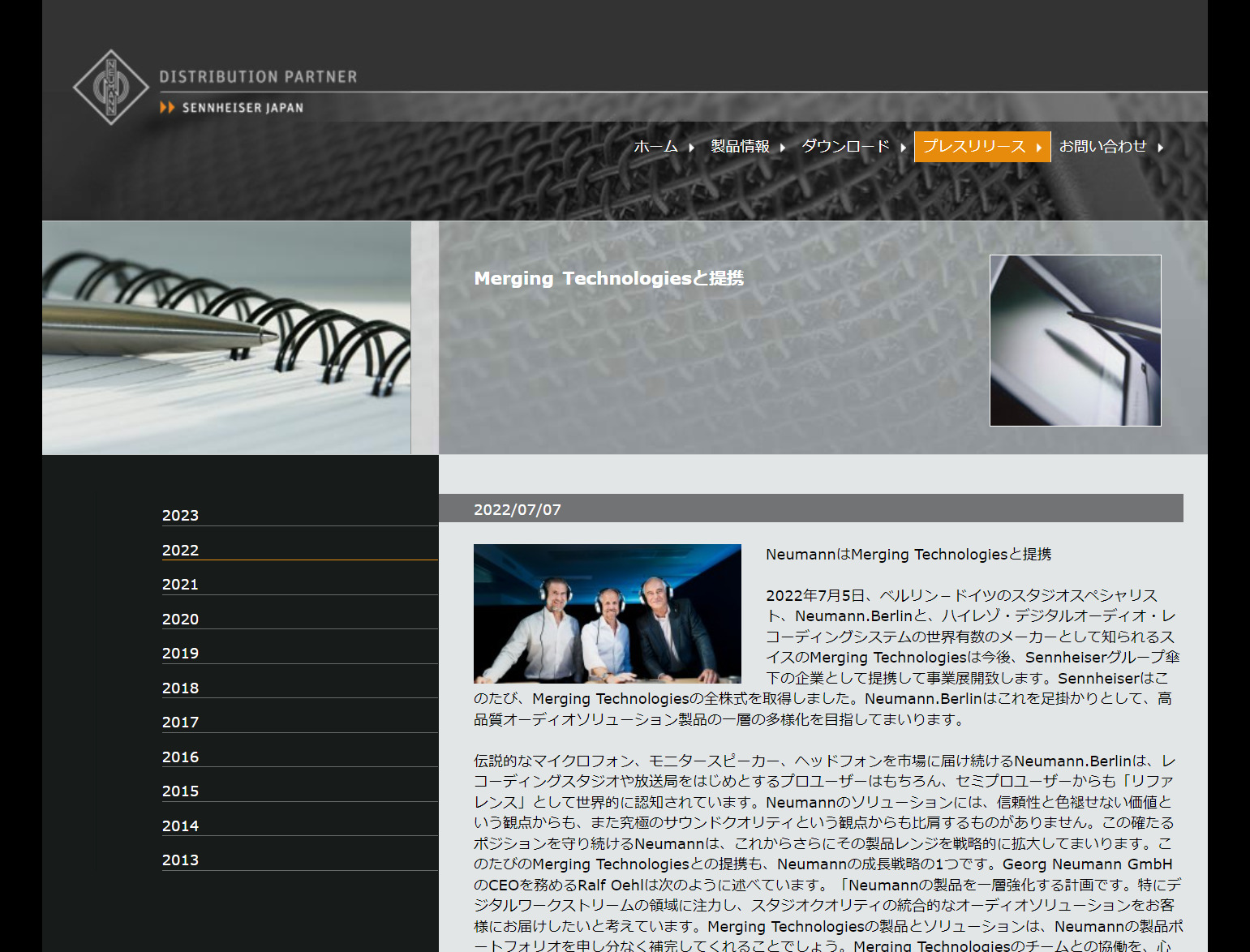Open the 2023 press release archive
The height and width of the screenshot is (952, 1250).
[180, 516]
